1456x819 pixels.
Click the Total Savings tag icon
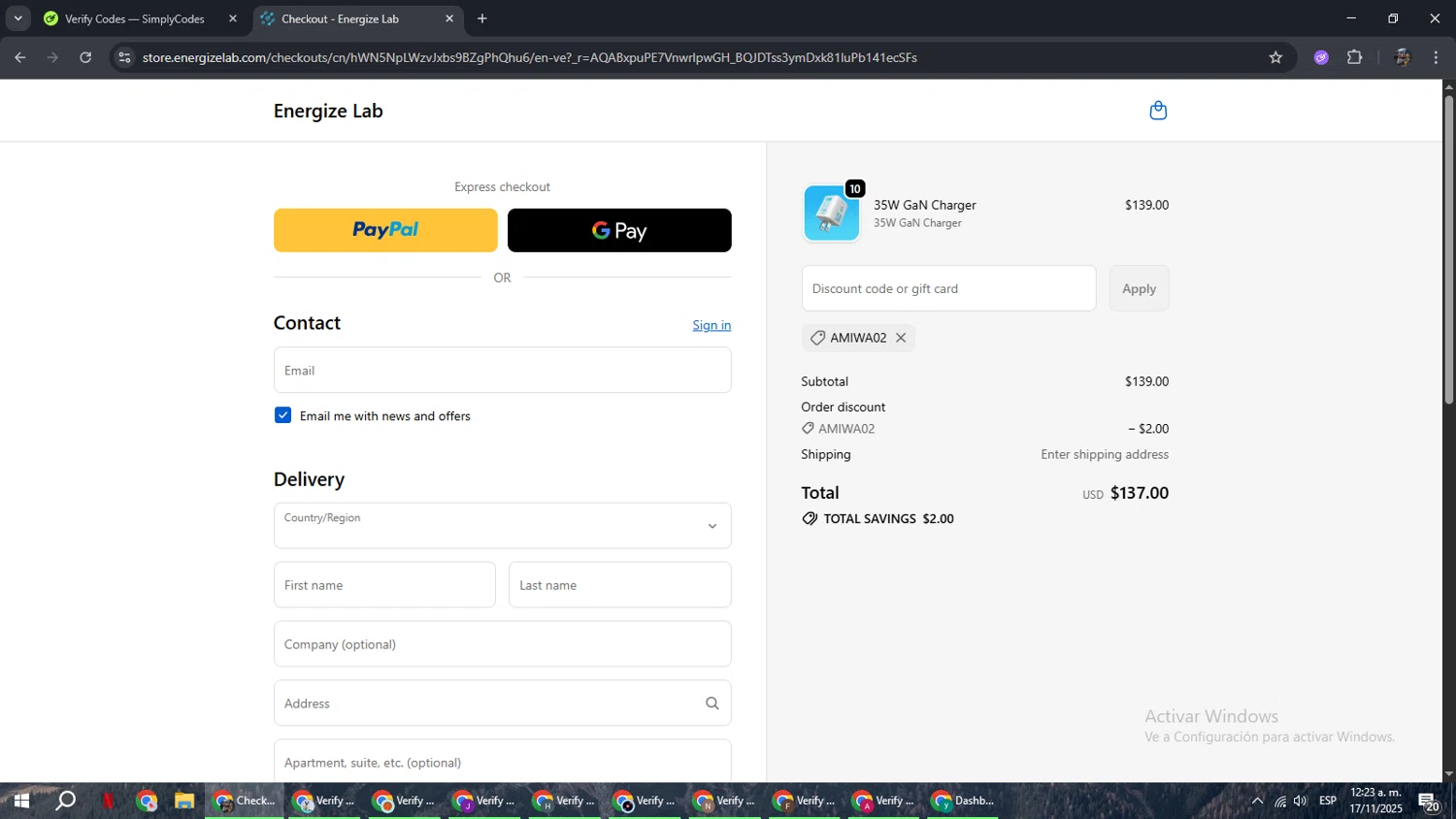pyautogui.click(x=810, y=519)
